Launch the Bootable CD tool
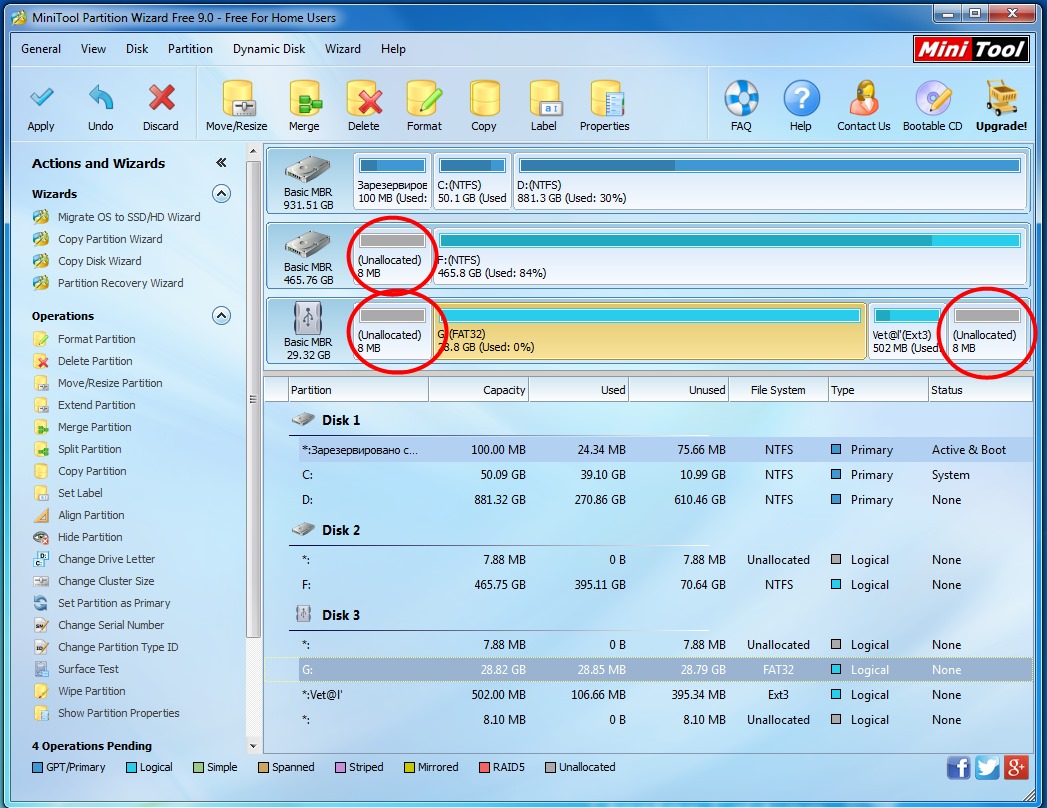1047x808 pixels. (x=933, y=98)
